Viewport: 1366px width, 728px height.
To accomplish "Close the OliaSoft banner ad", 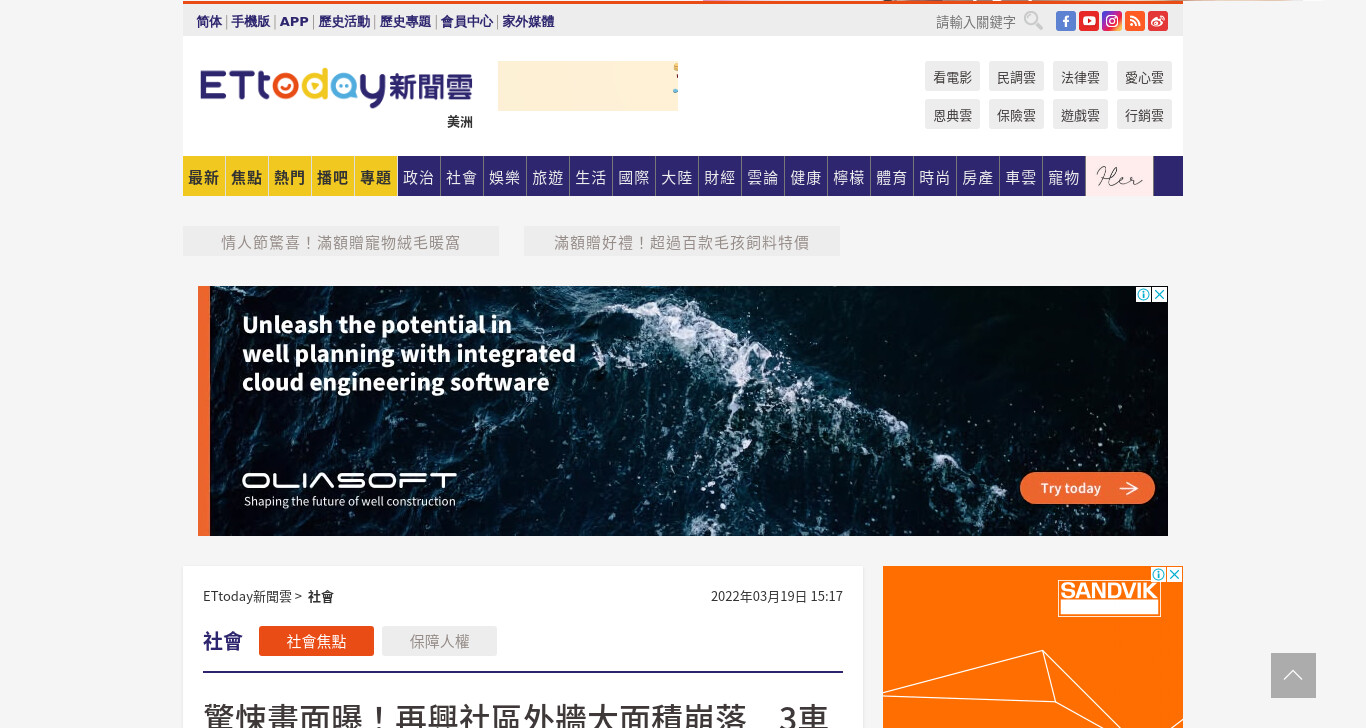I will [x=1160, y=294].
